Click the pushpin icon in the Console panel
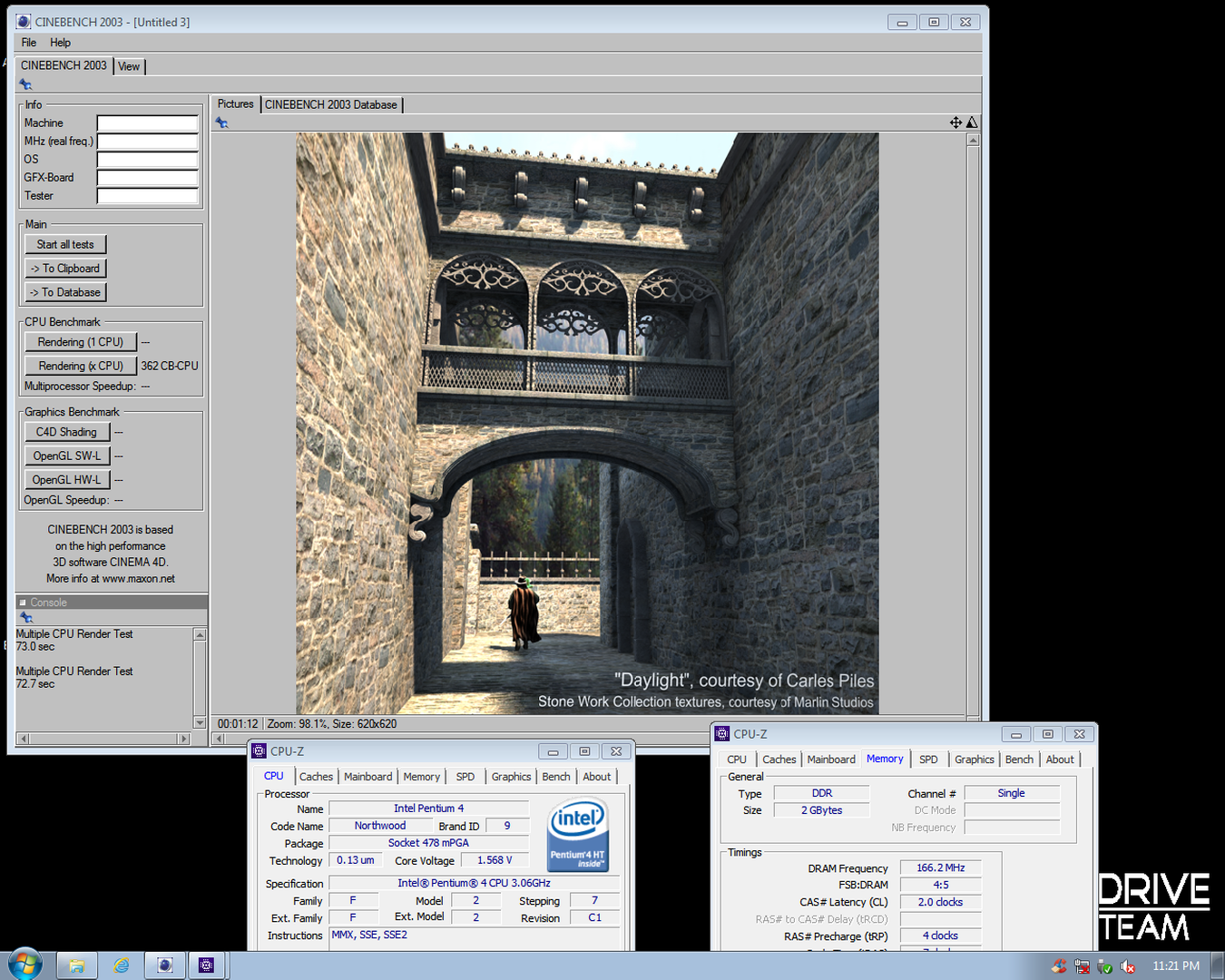 click(x=26, y=617)
